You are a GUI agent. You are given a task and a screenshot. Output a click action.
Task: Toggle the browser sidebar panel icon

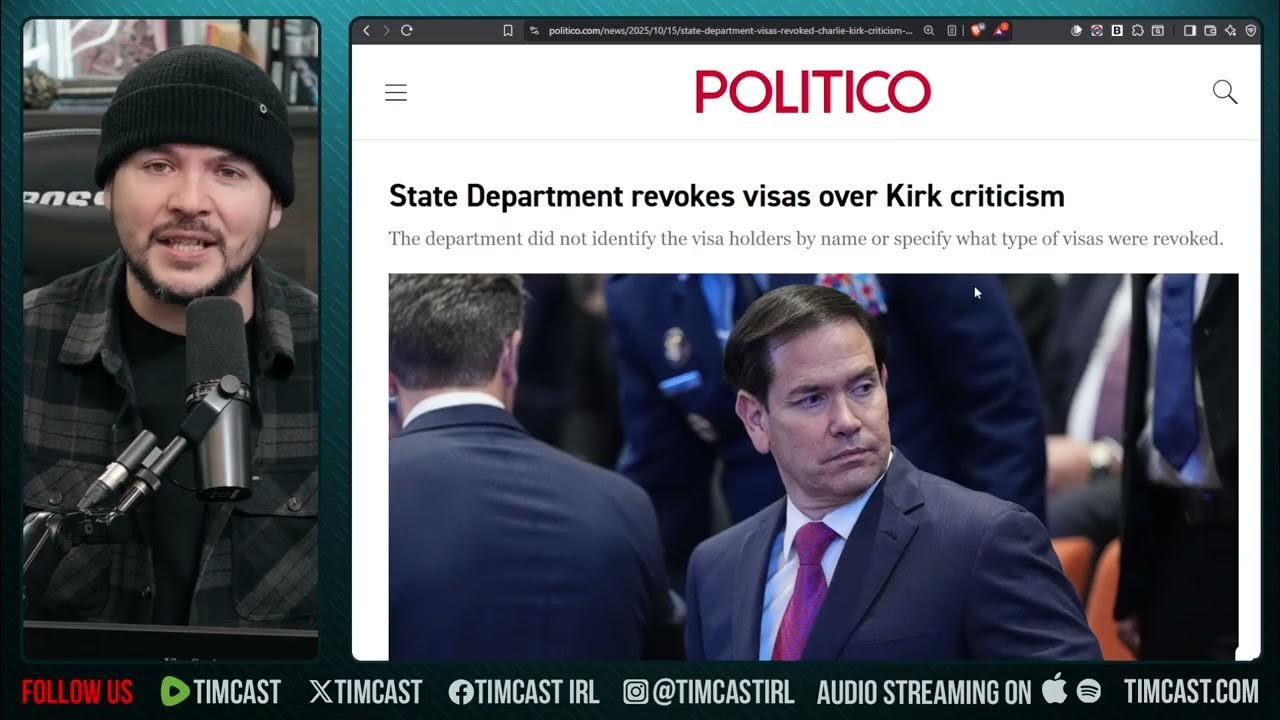1190,31
